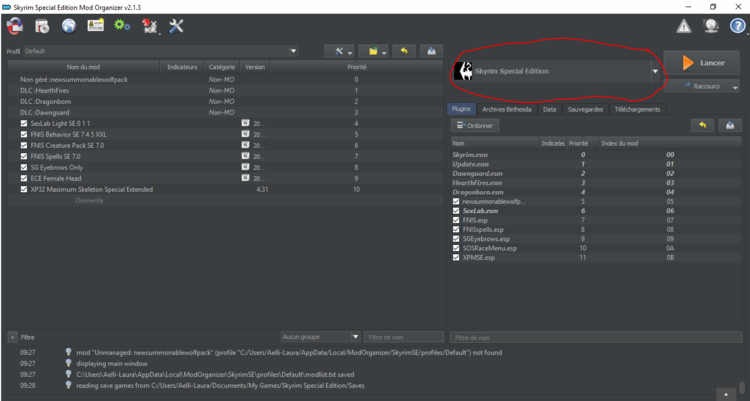Open the Téléchargements tab
This screenshot has width=750, height=401.
click(637, 110)
